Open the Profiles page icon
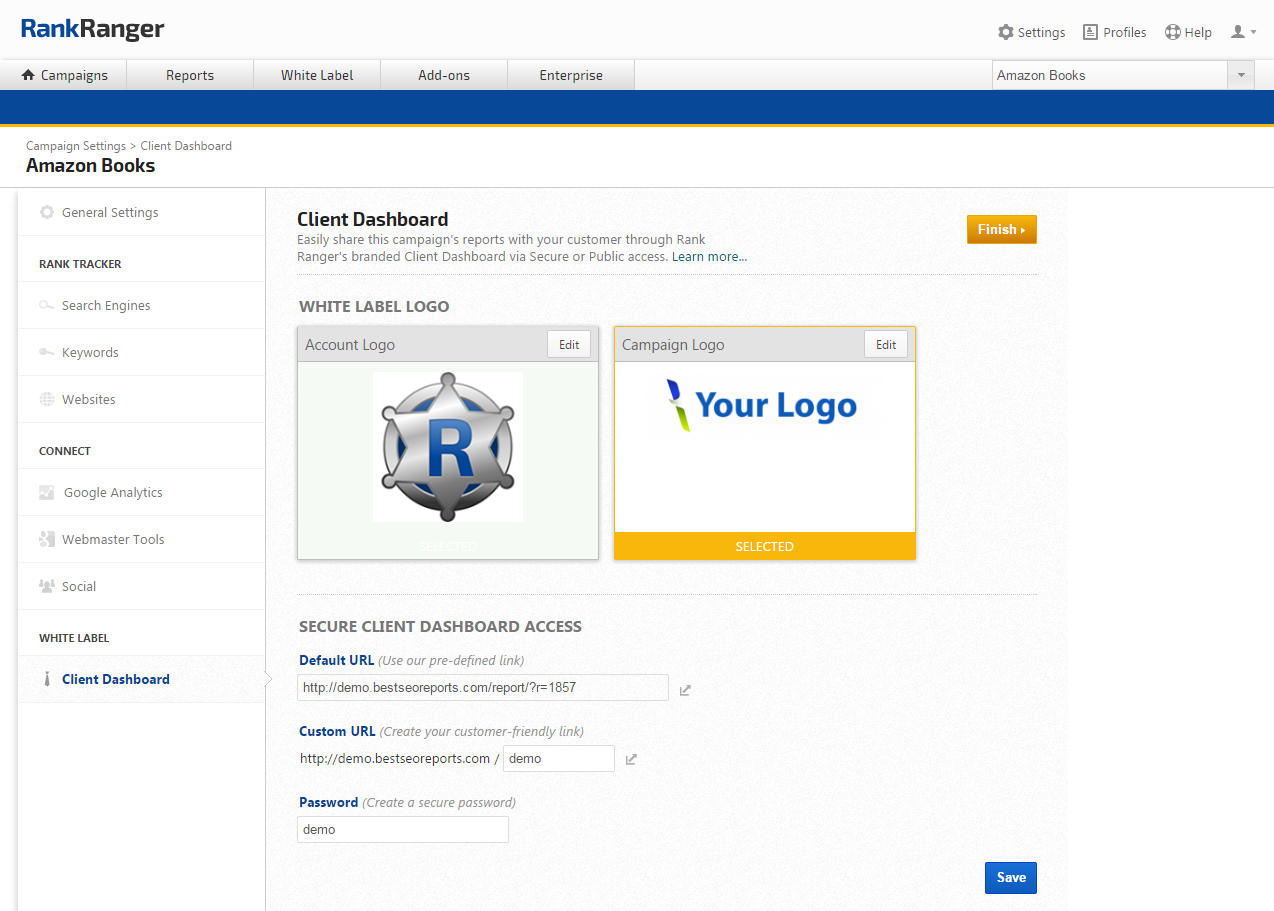Image resolution: width=1274 pixels, height=911 pixels. [1090, 32]
